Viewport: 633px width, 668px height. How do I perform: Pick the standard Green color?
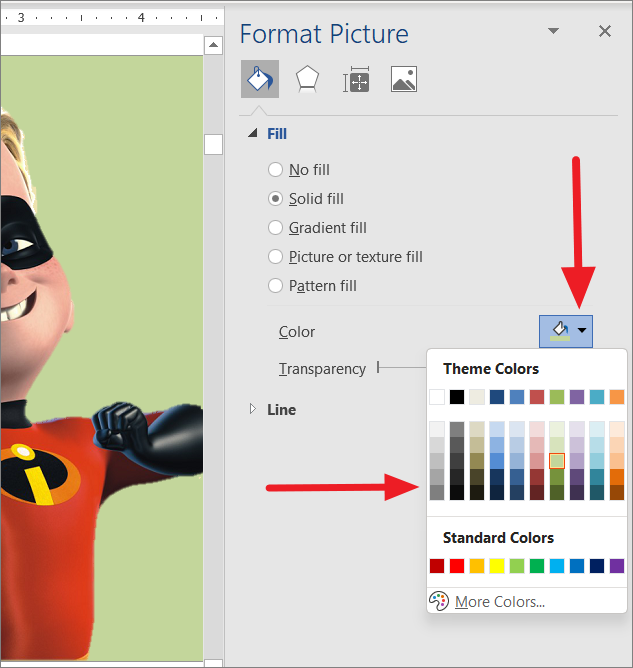click(x=537, y=566)
